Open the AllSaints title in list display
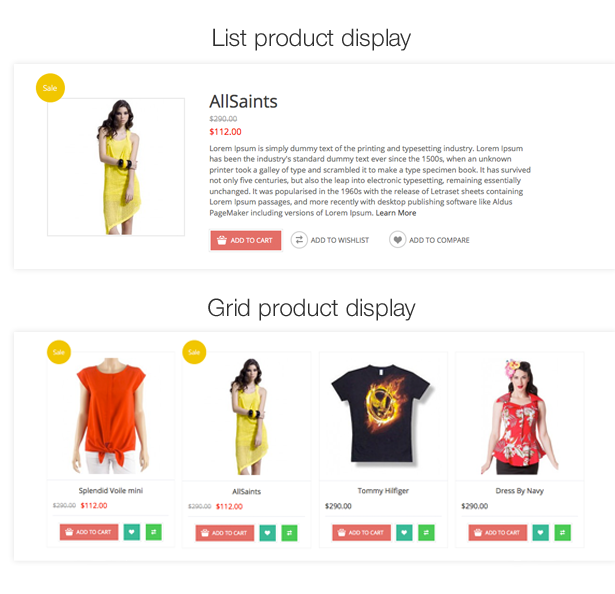The width and height of the screenshot is (615, 594). click(243, 101)
